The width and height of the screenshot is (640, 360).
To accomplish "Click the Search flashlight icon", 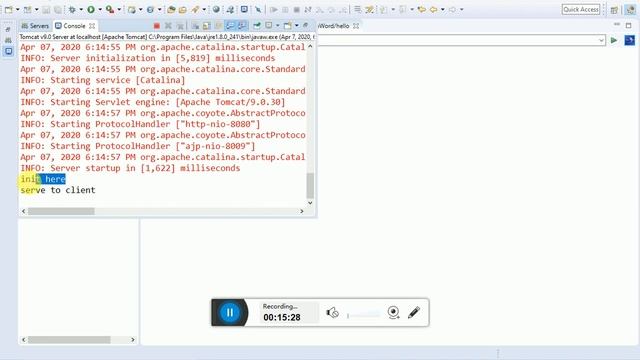I will coord(195,9).
